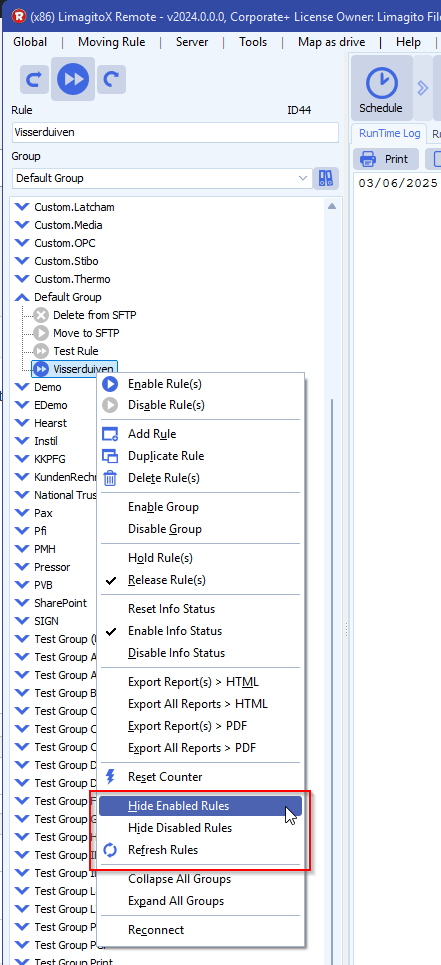Viewport: 441px width, 965px height.
Task: Choose Disable Group in context menu
Action: click(201, 529)
